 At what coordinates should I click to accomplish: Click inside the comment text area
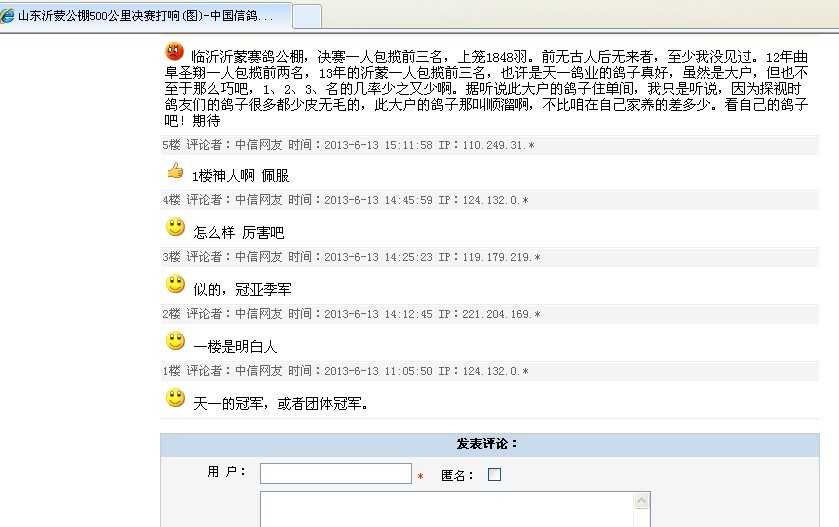click(x=447, y=509)
